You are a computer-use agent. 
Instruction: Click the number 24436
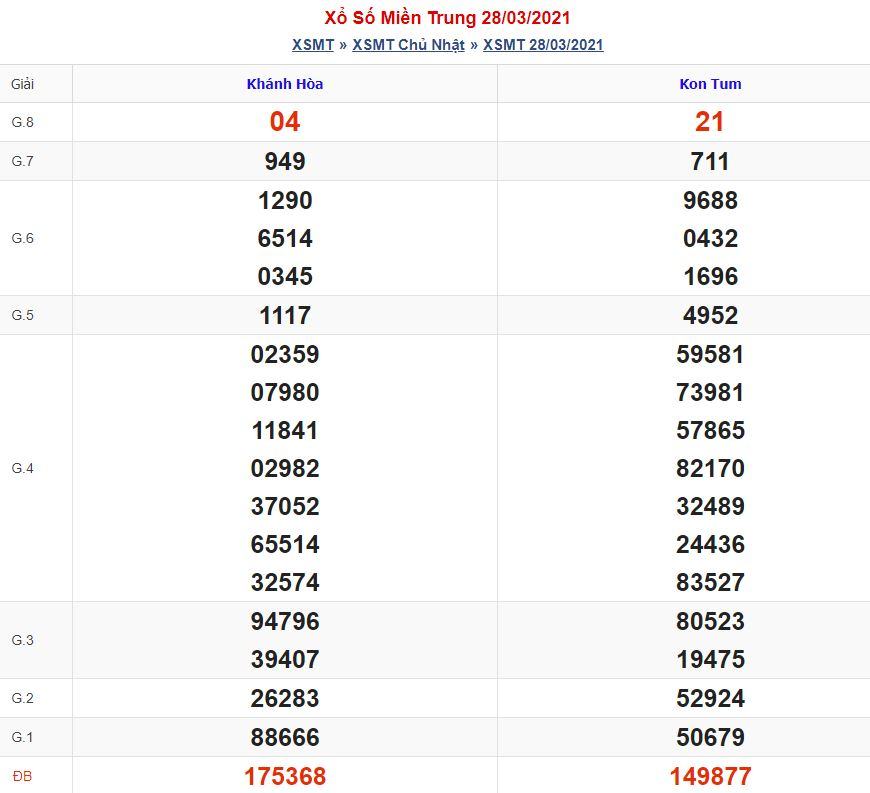pyautogui.click(x=710, y=544)
